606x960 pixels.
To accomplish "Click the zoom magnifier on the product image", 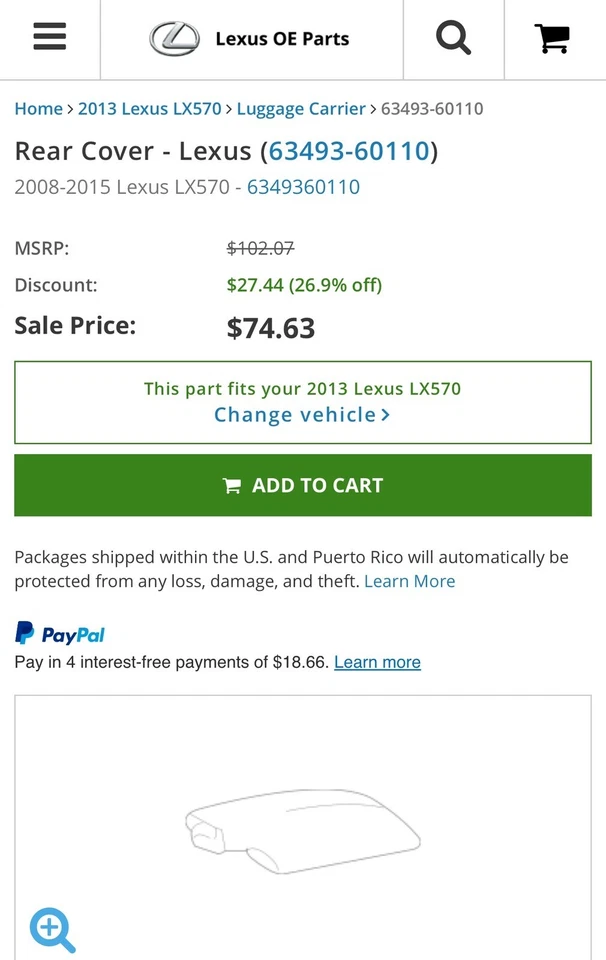I will (52, 930).
